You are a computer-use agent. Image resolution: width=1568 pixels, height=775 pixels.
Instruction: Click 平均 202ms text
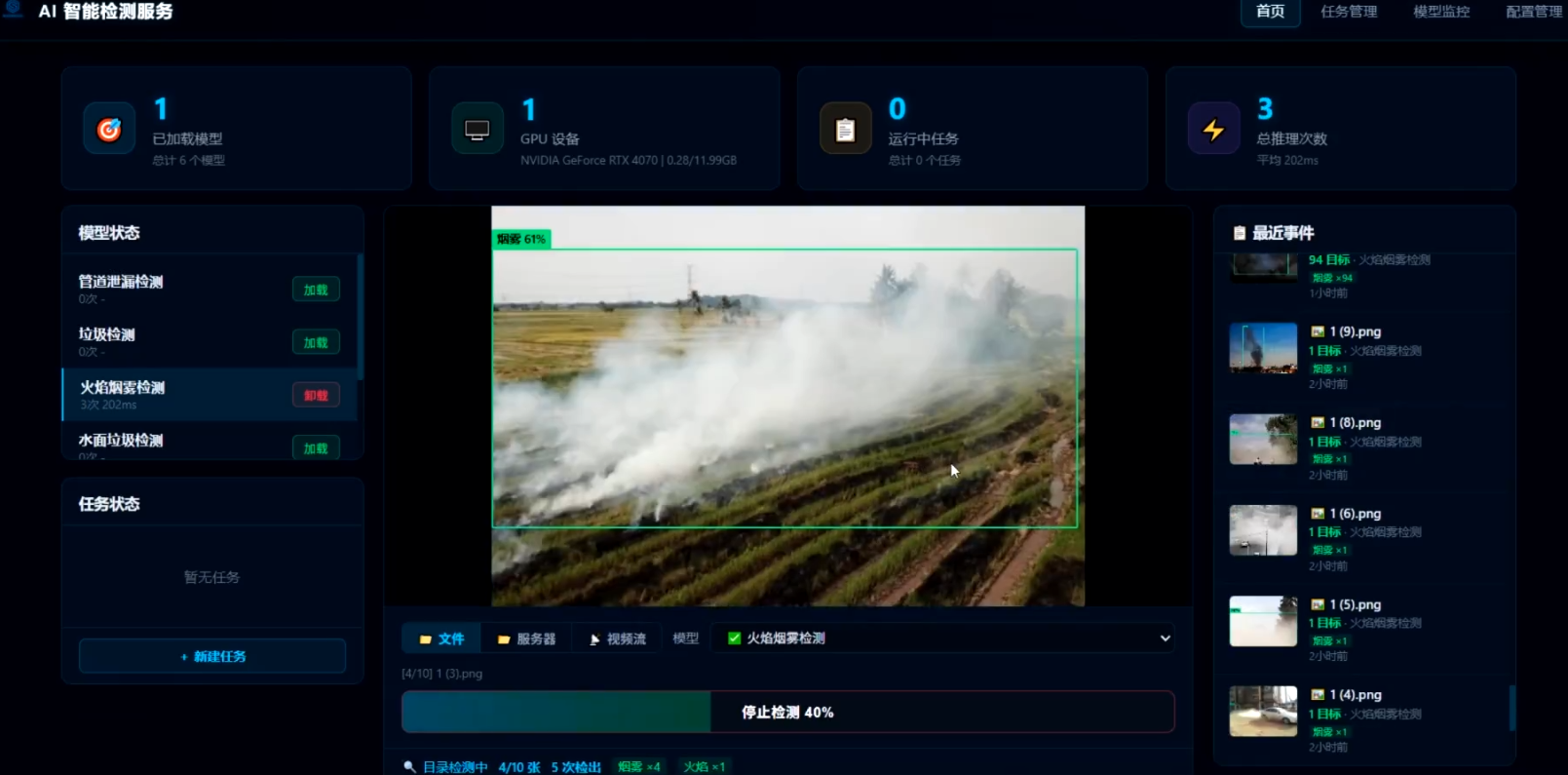[x=1287, y=160]
